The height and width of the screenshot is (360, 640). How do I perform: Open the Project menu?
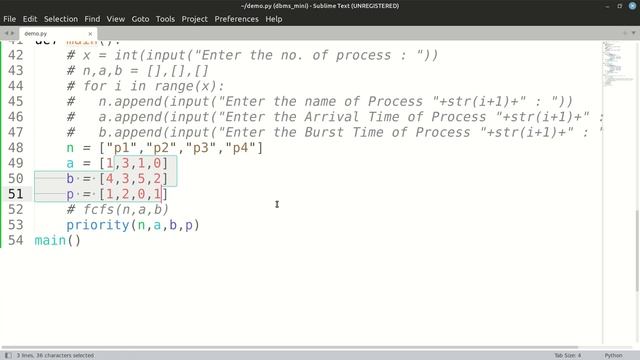[195, 19]
